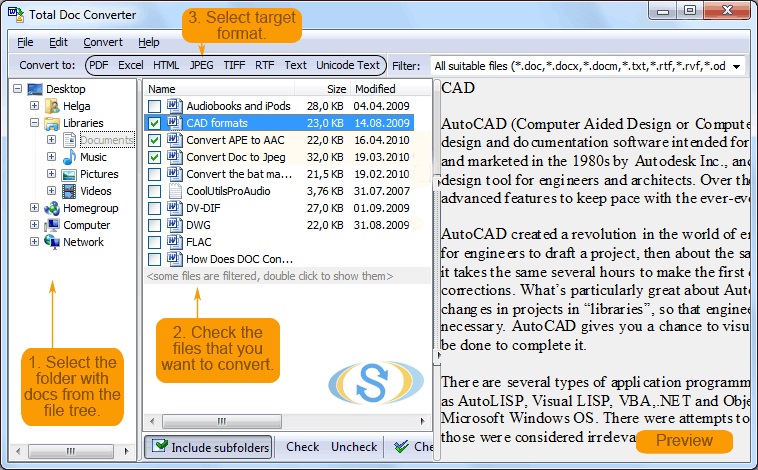
Task: Expand the Computer tree node
Action: point(34,224)
